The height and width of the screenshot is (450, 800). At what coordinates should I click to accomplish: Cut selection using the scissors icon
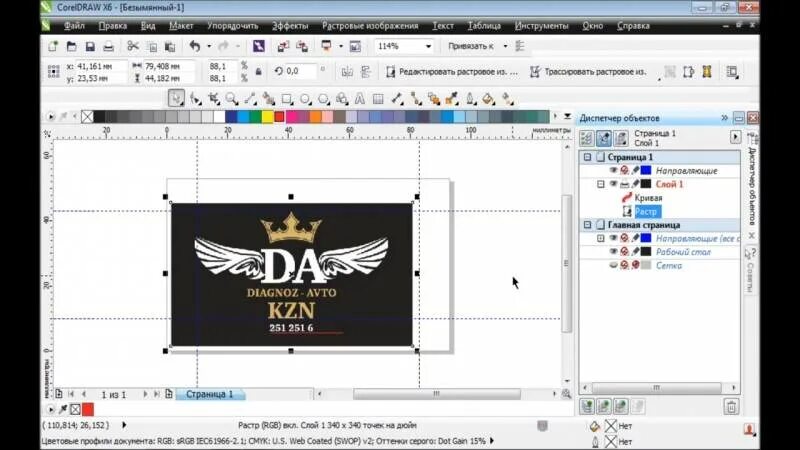point(133,46)
